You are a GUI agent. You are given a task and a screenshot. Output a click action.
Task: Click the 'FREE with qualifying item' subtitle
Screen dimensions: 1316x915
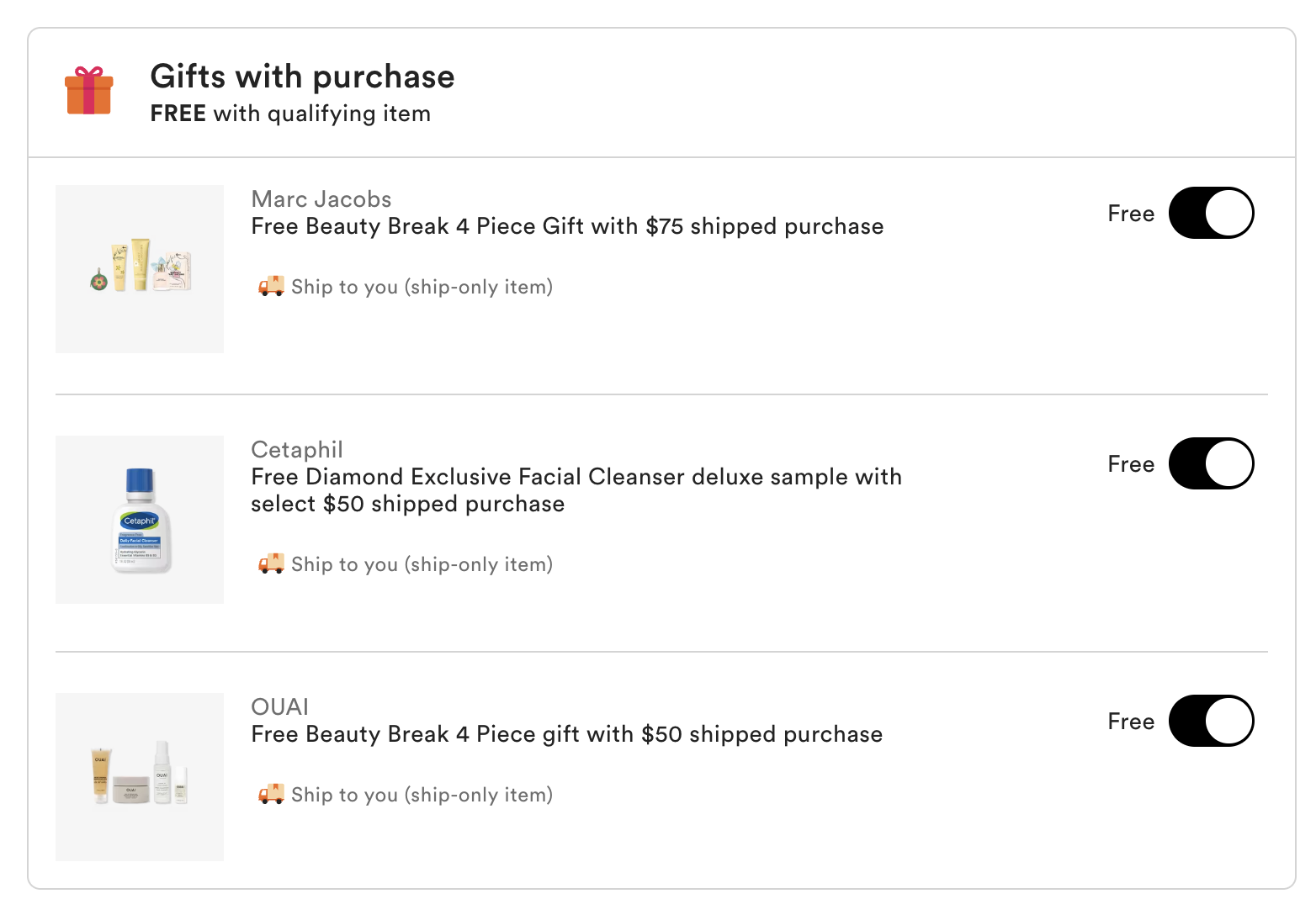click(290, 114)
